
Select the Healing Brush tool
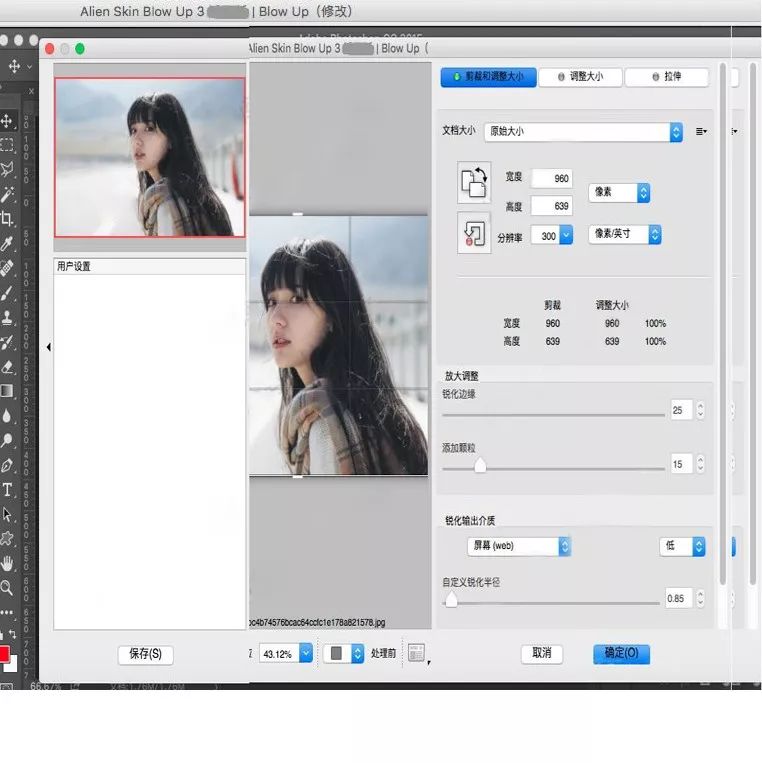point(7,268)
